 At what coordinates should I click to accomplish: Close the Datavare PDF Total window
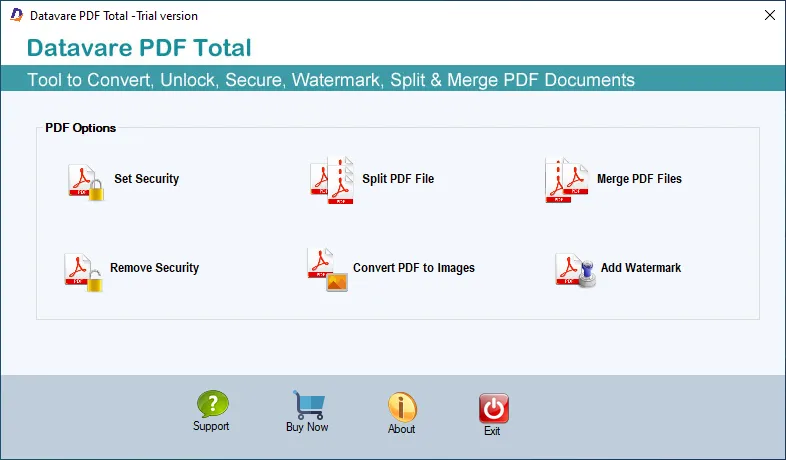click(770, 16)
